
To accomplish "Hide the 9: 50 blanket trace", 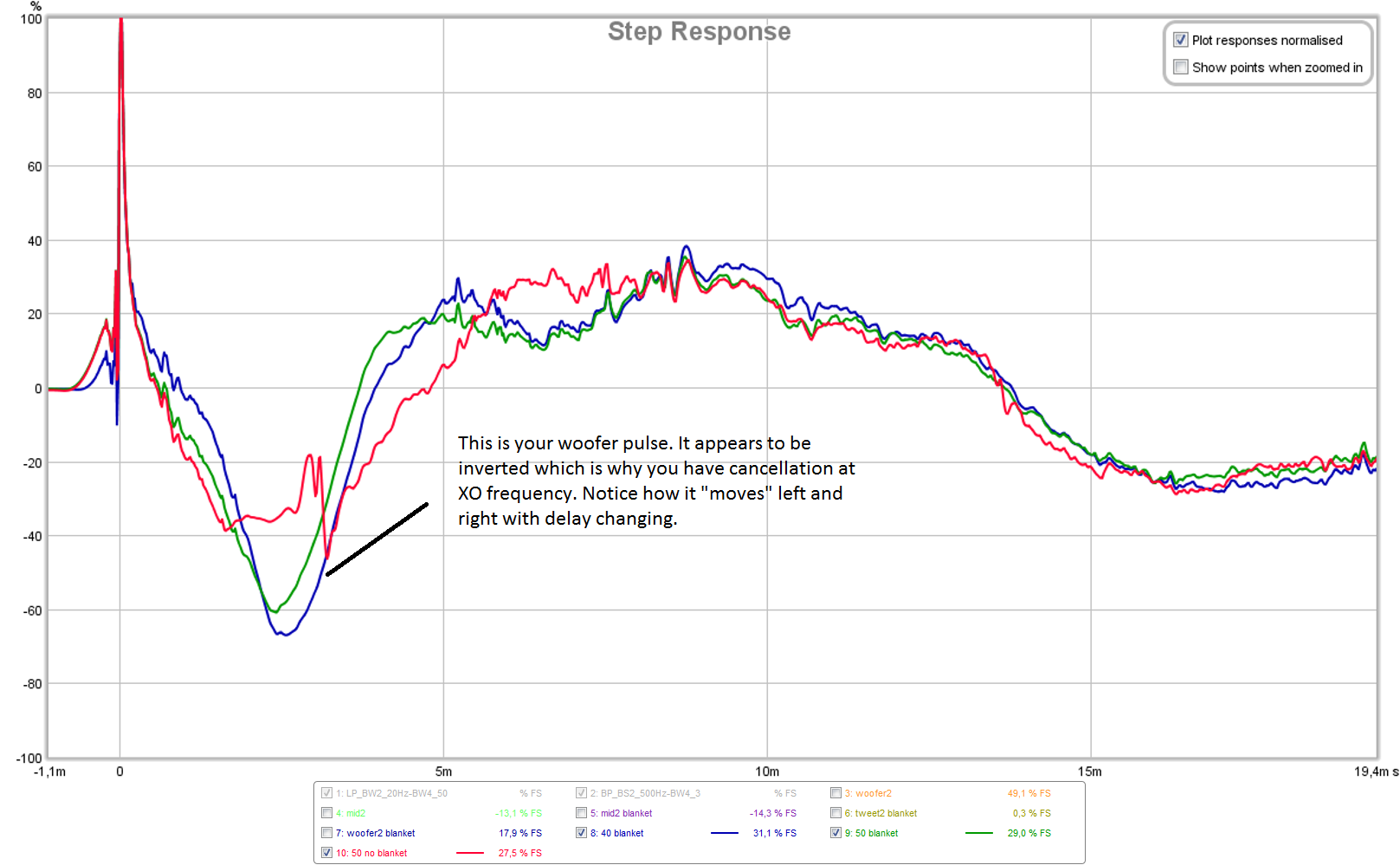I will click(x=835, y=832).
